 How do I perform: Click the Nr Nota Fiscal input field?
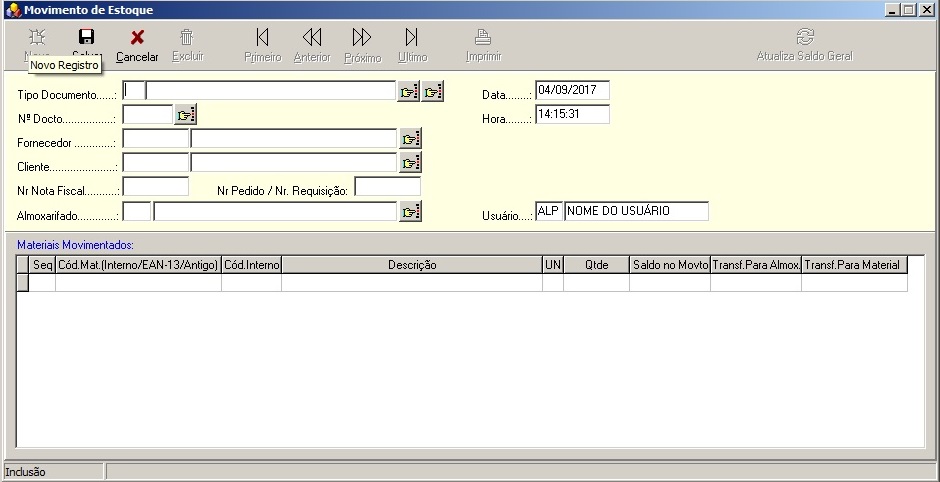[155, 186]
